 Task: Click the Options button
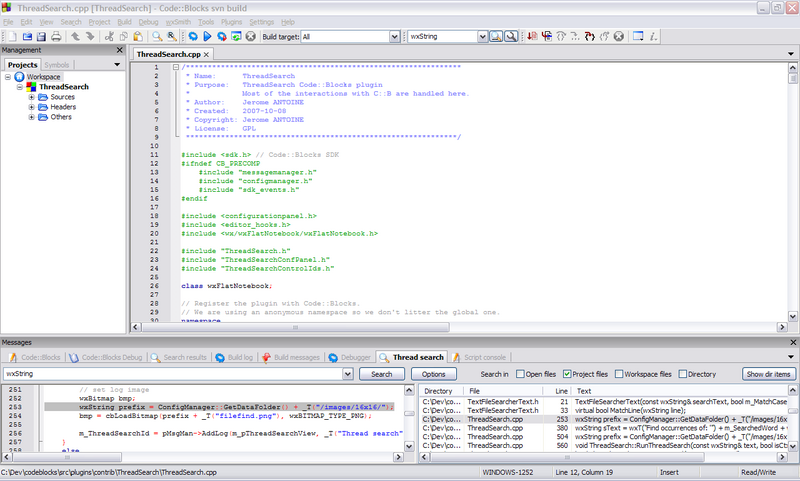(434, 374)
